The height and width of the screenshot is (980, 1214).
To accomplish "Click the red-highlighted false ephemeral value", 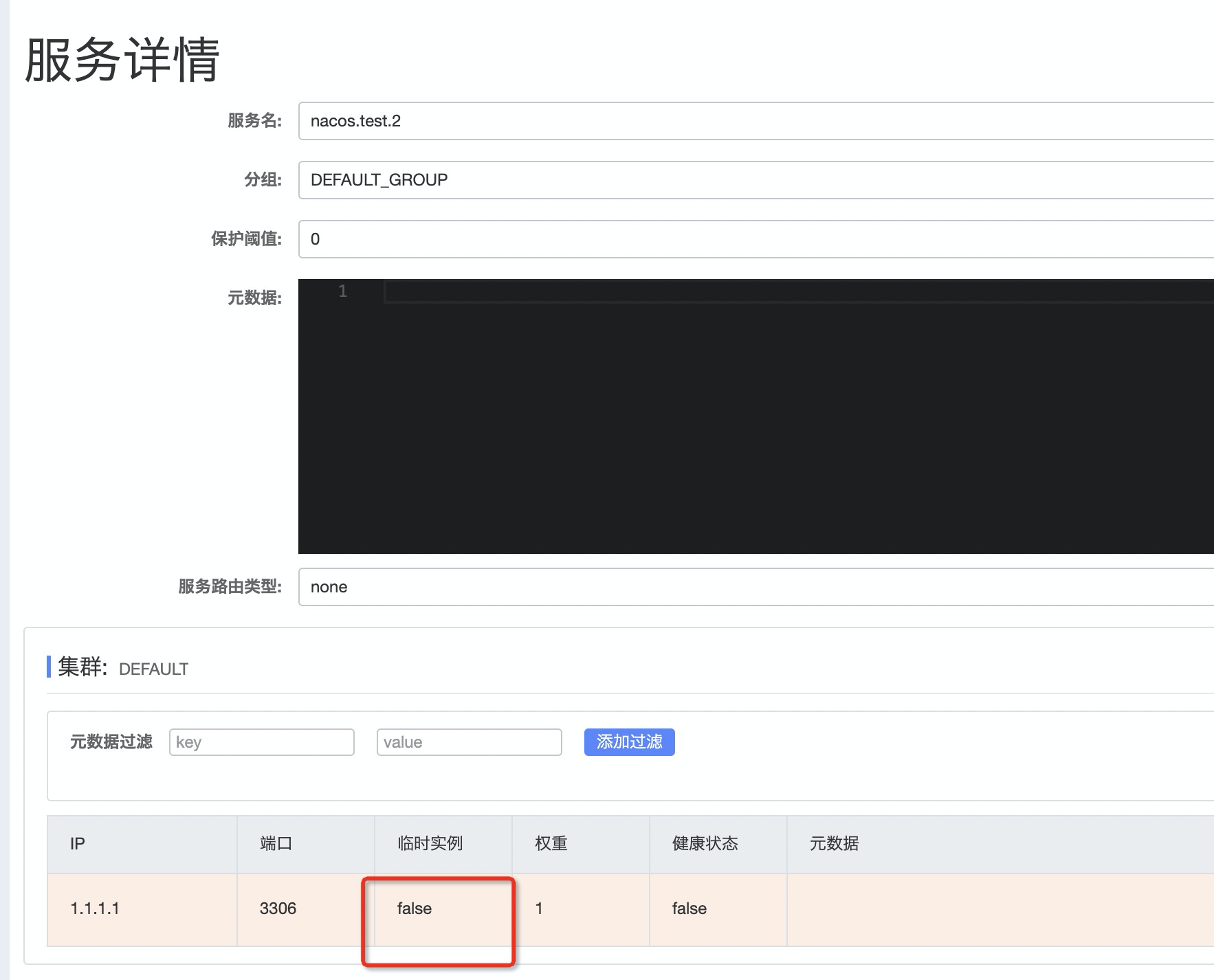I will pyautogui.click(x=415, y=909).
